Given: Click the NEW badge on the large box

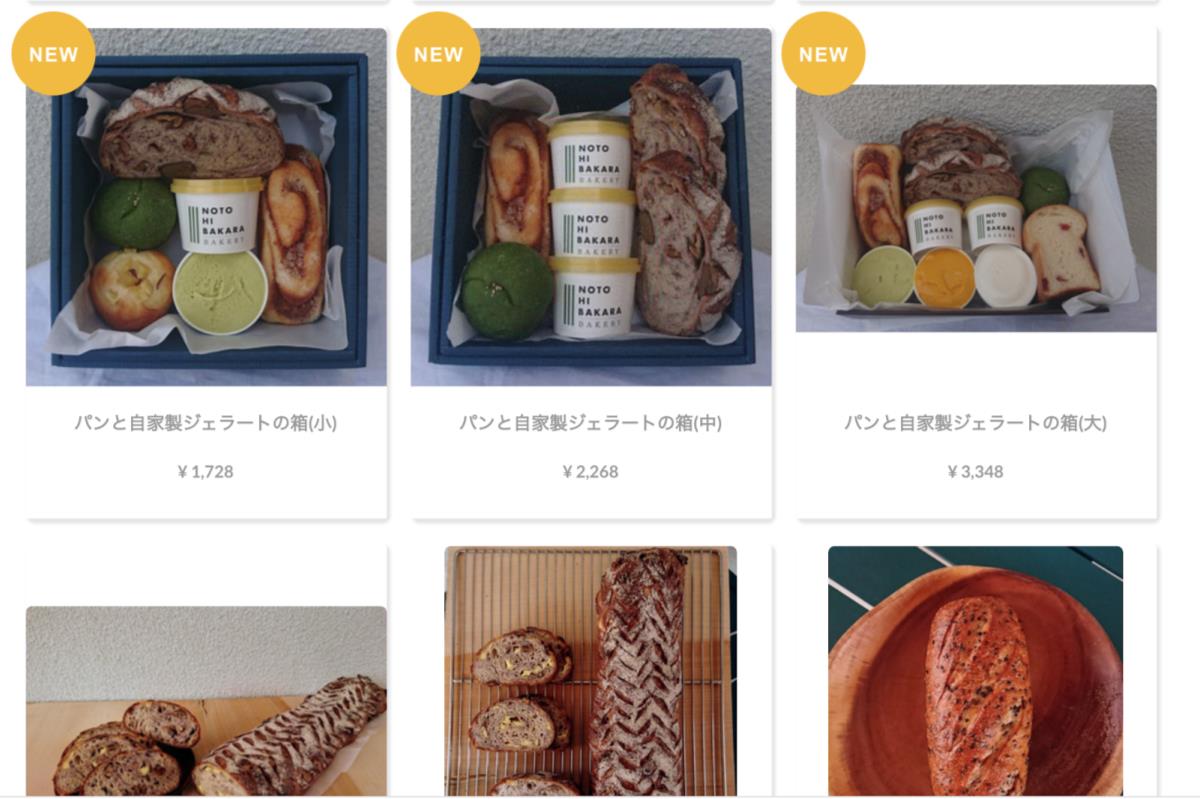Looking at the screenshot, I should [x=823, y=54].
